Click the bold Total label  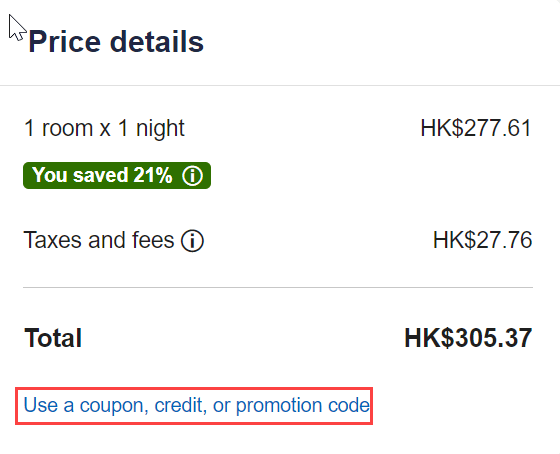(53, 338)
